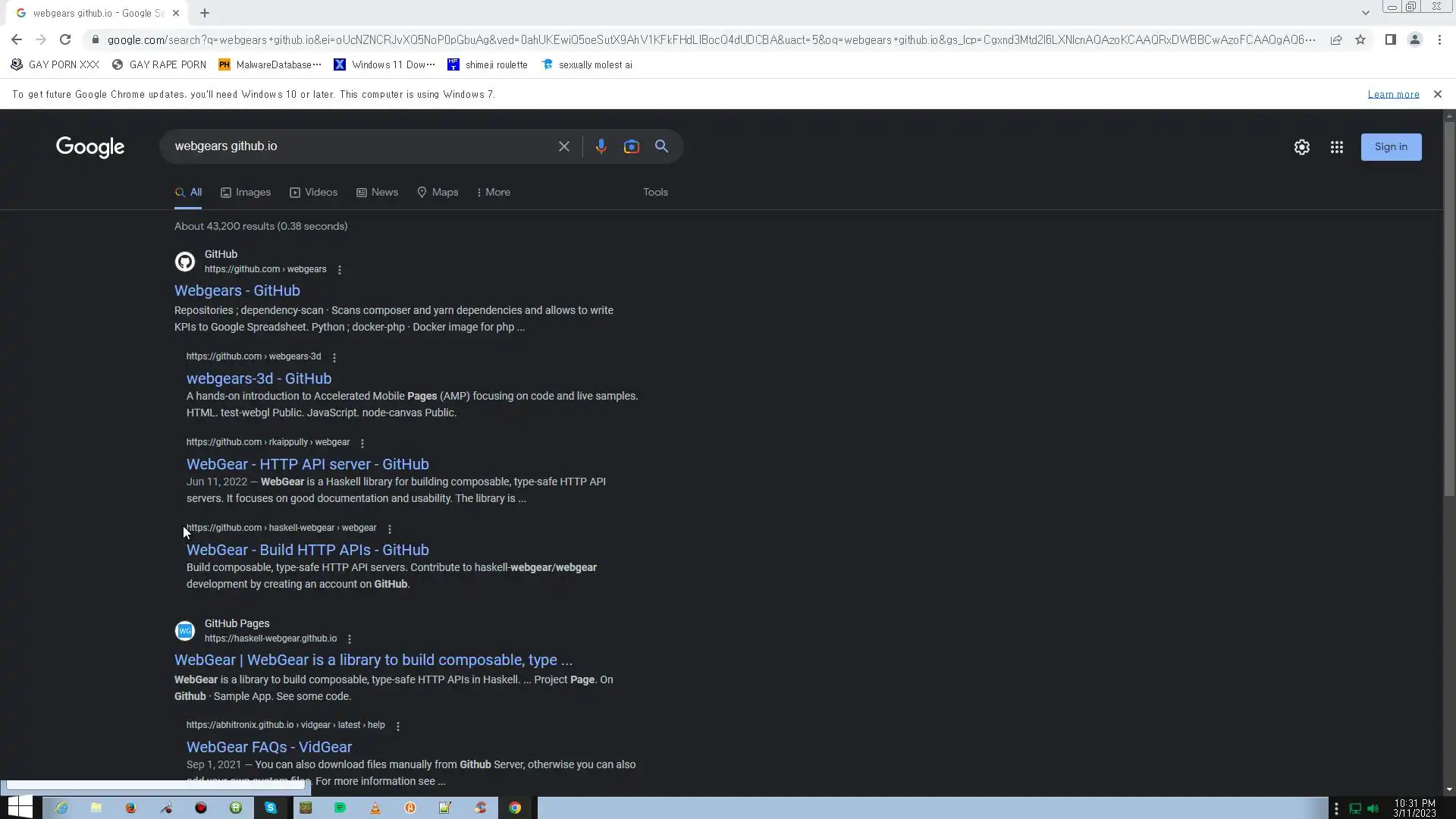Click Learn more about Chrome updates
The height and width of the screenshot is (819, 1456).
point(1393,94)
